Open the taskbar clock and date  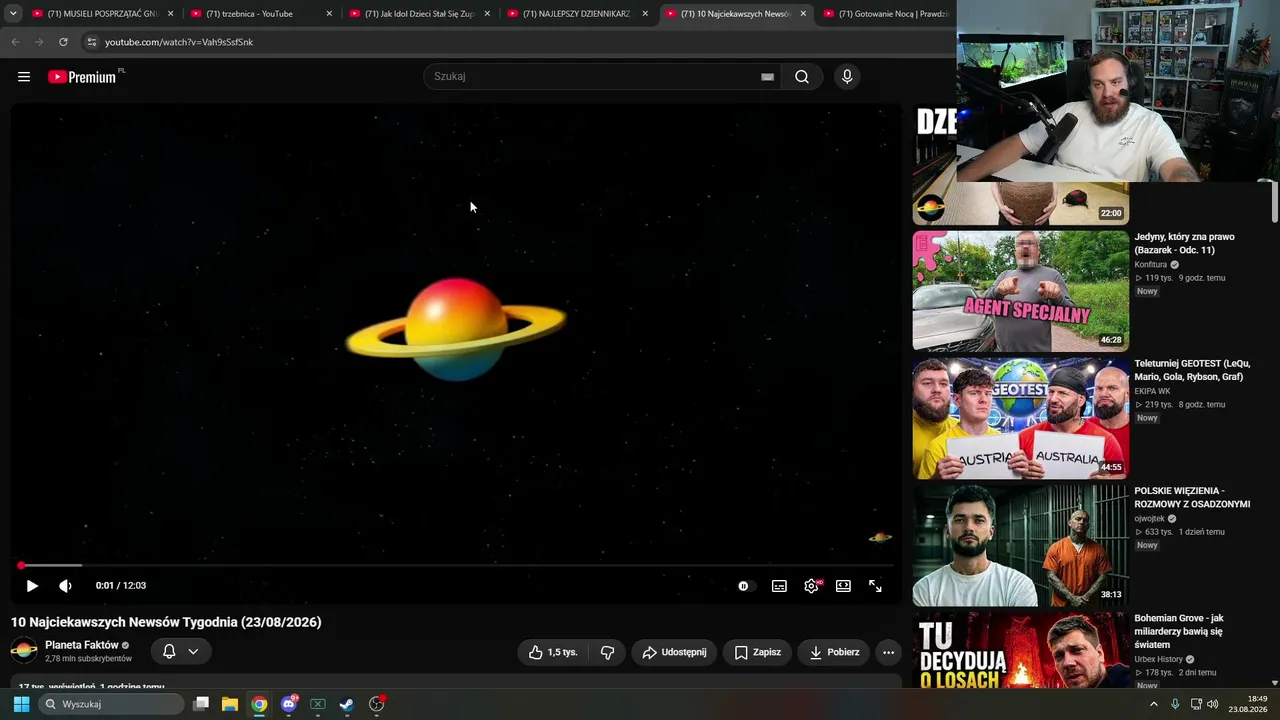1250,704
